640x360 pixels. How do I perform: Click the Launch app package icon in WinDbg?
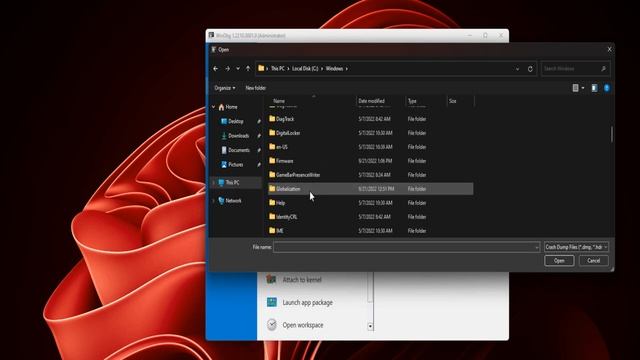[271, 302]
